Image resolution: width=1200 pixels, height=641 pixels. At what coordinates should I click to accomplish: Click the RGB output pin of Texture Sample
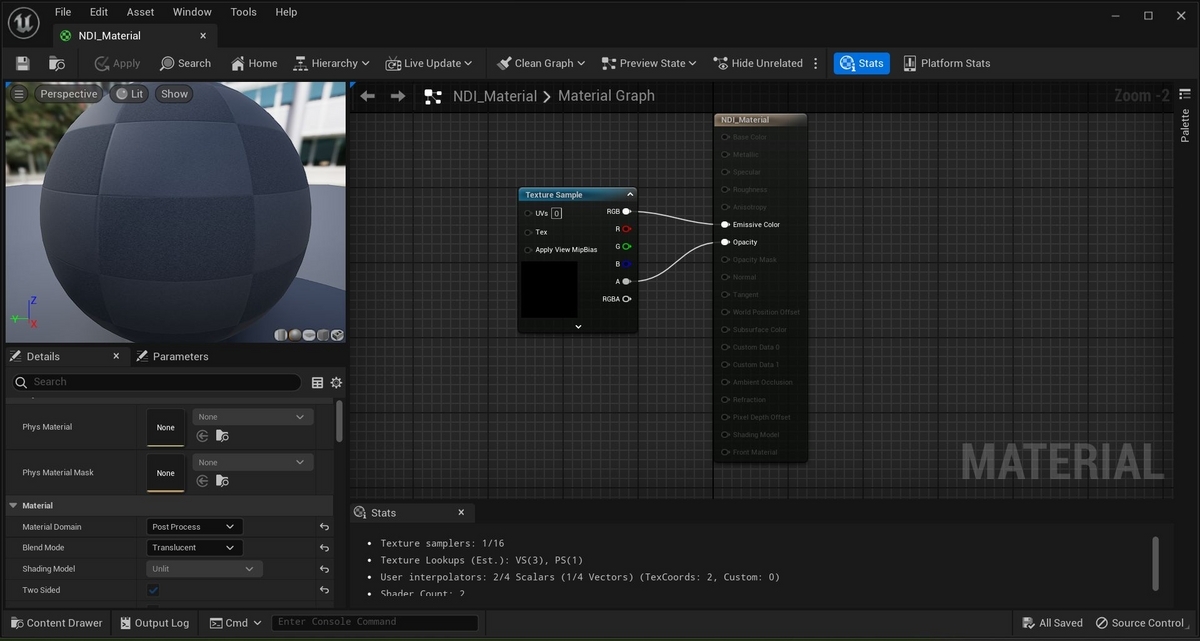click(626, 212)
